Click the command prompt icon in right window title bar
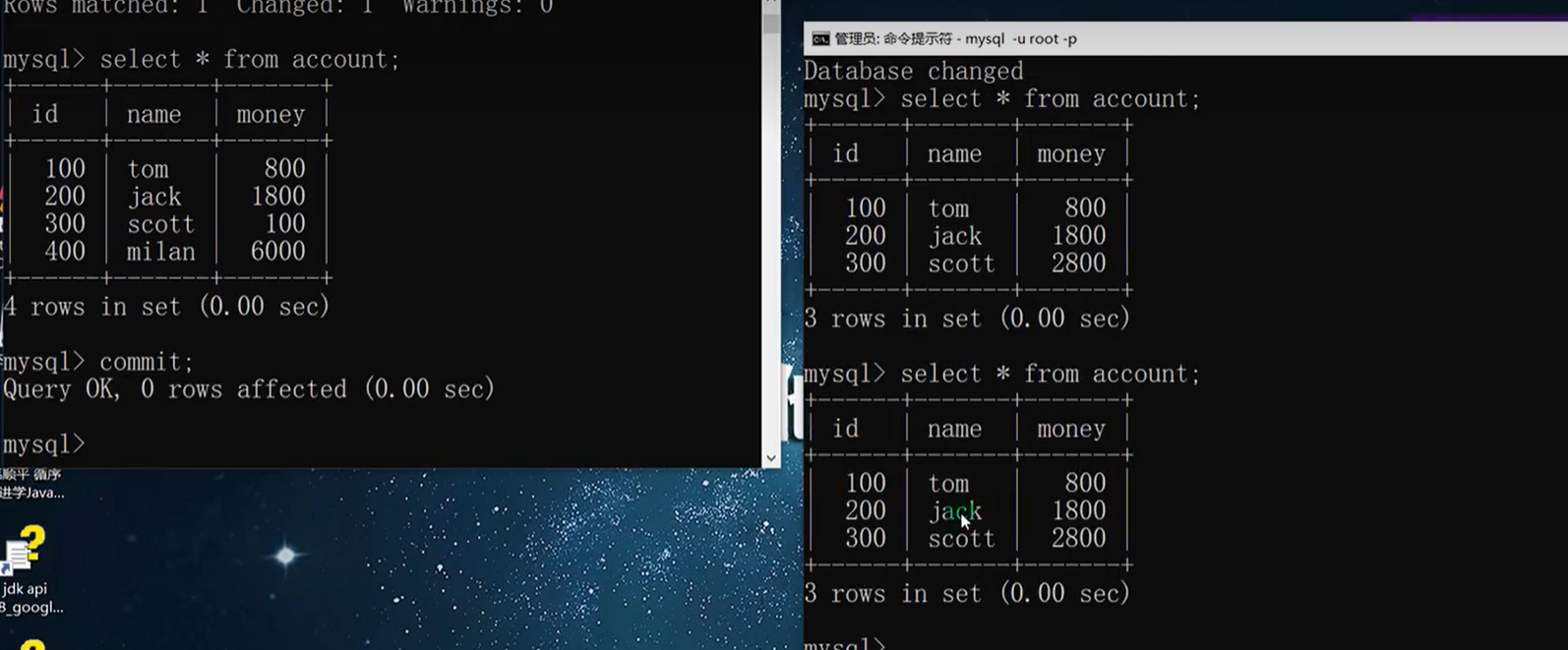This screenshot has height=650, width=1568. coord(819,39)
